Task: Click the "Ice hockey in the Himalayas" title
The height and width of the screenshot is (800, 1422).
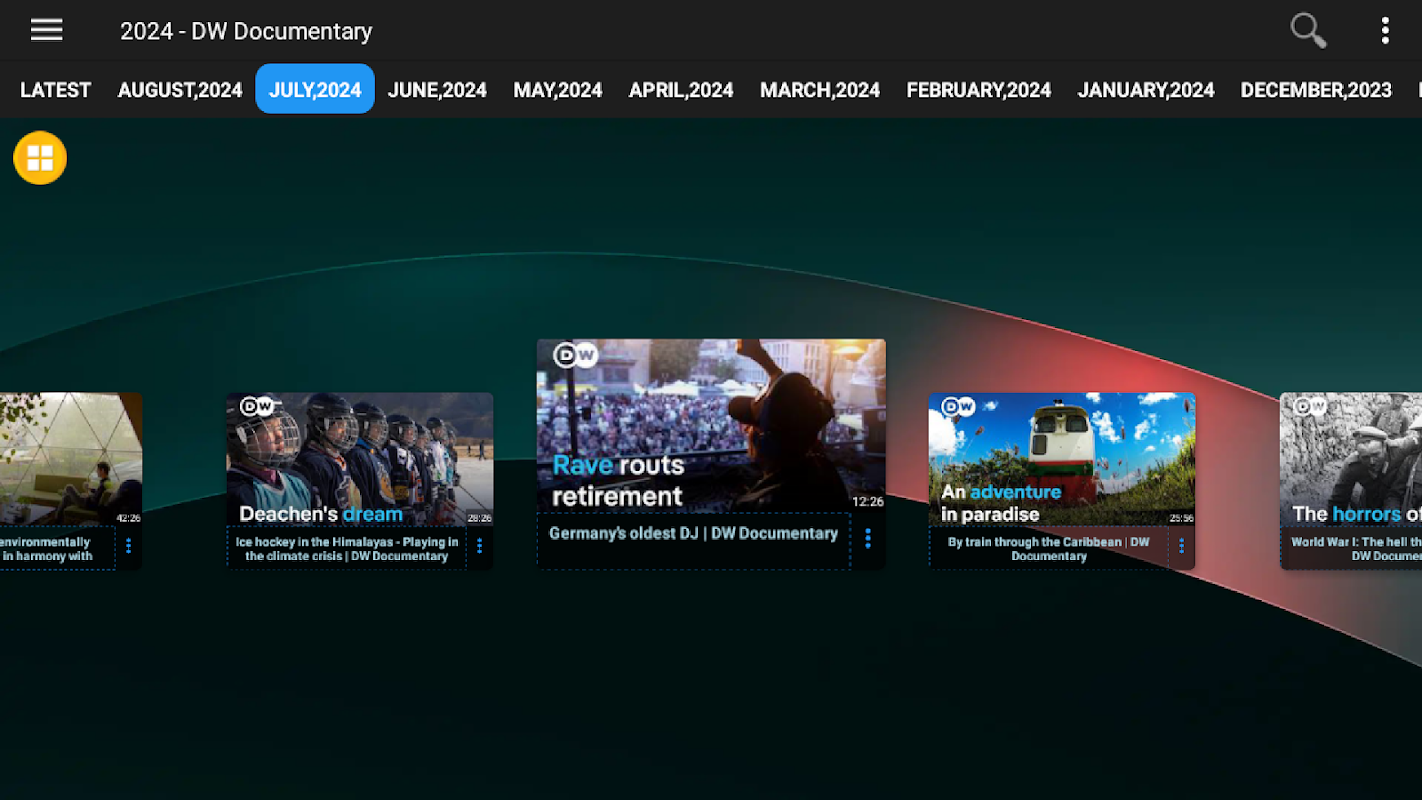Action: point(347,549)
